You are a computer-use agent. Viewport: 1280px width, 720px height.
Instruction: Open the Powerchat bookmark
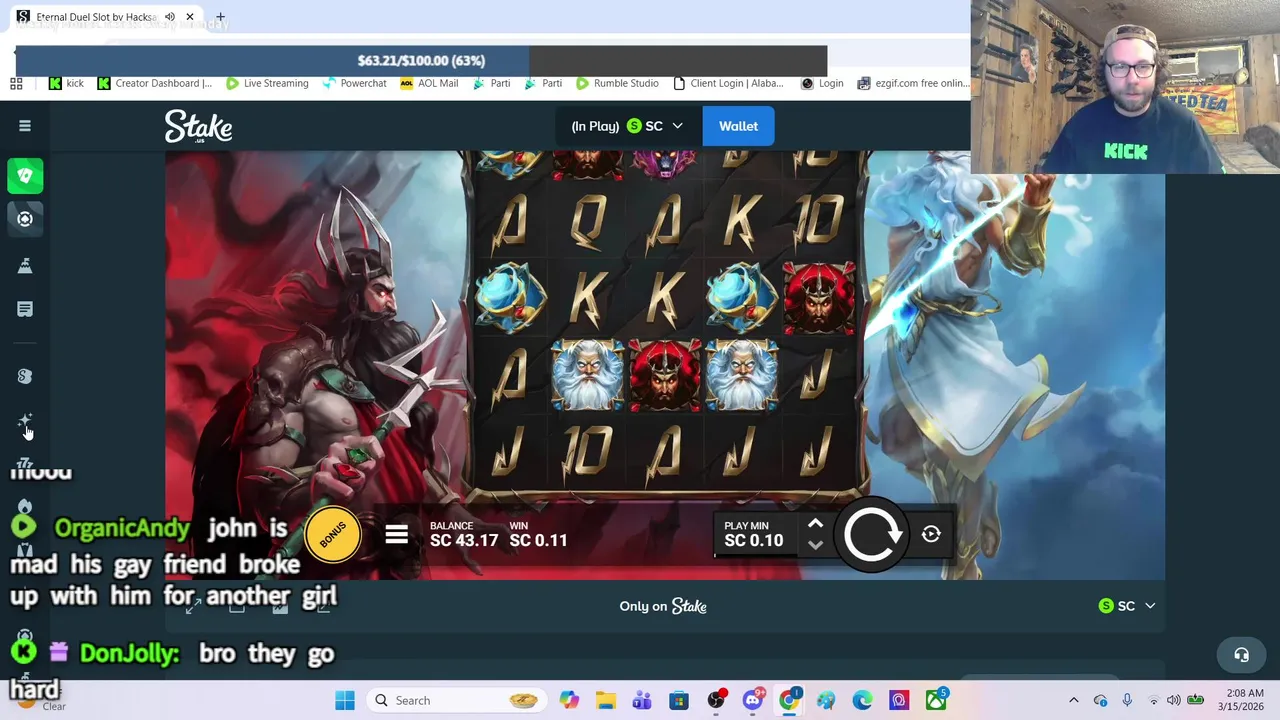click(x=354, y=83)
